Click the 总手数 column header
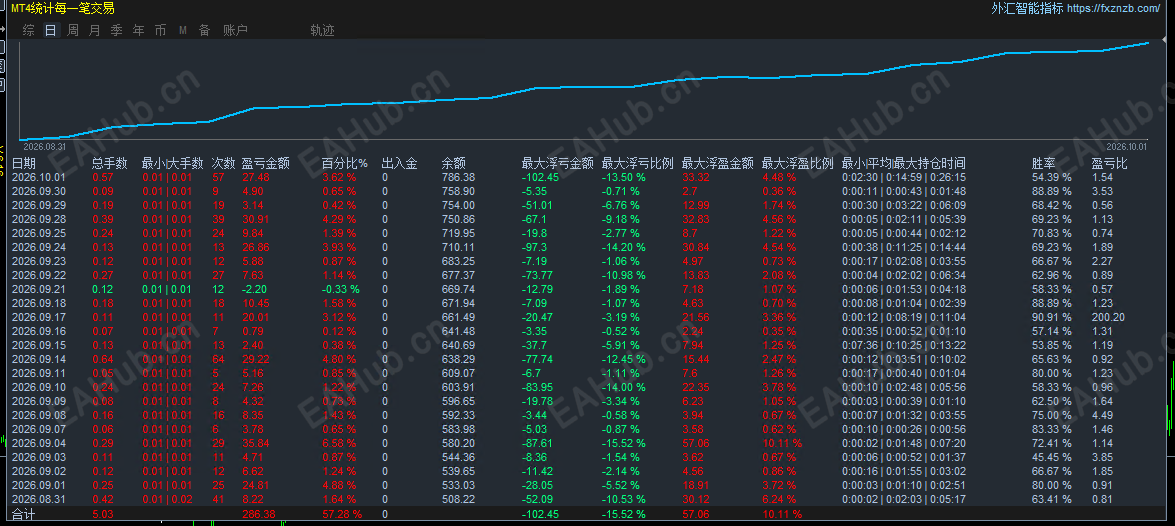 pos(109,163)
